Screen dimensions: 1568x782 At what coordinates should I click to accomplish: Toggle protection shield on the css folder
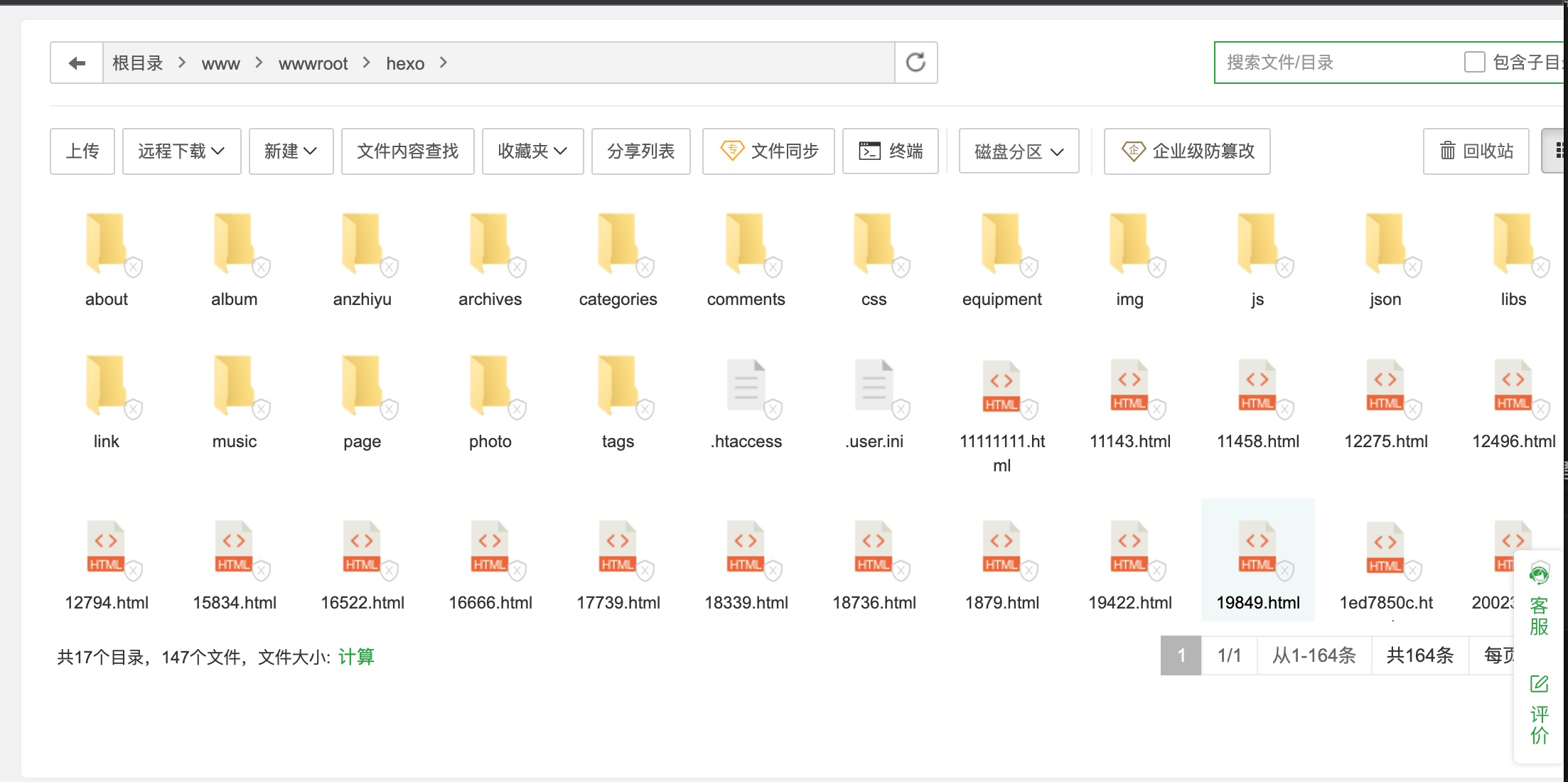[x=903, y=267]
